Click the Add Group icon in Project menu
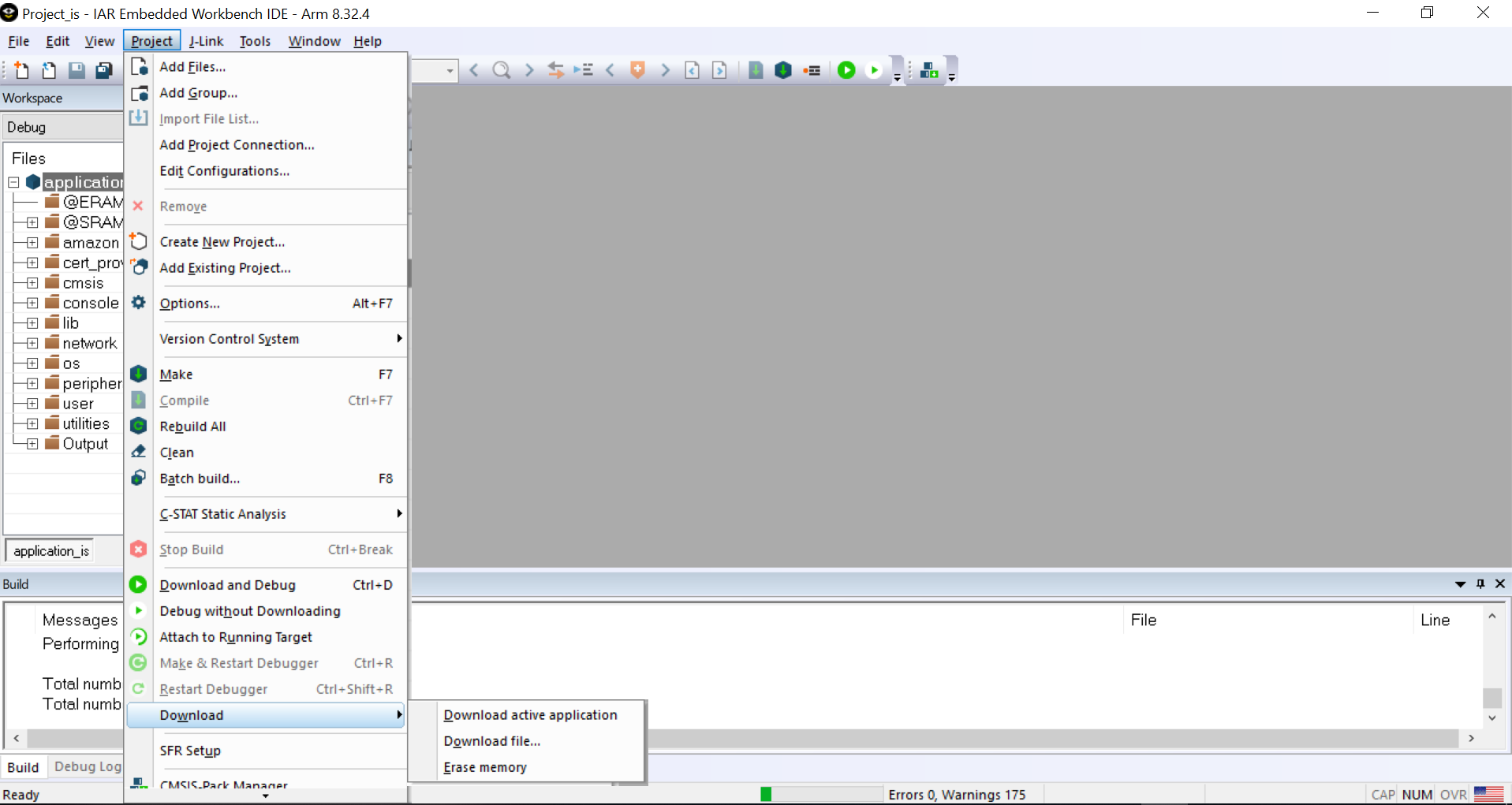This screenshot has width=1512, height=805. pos(139,92)
